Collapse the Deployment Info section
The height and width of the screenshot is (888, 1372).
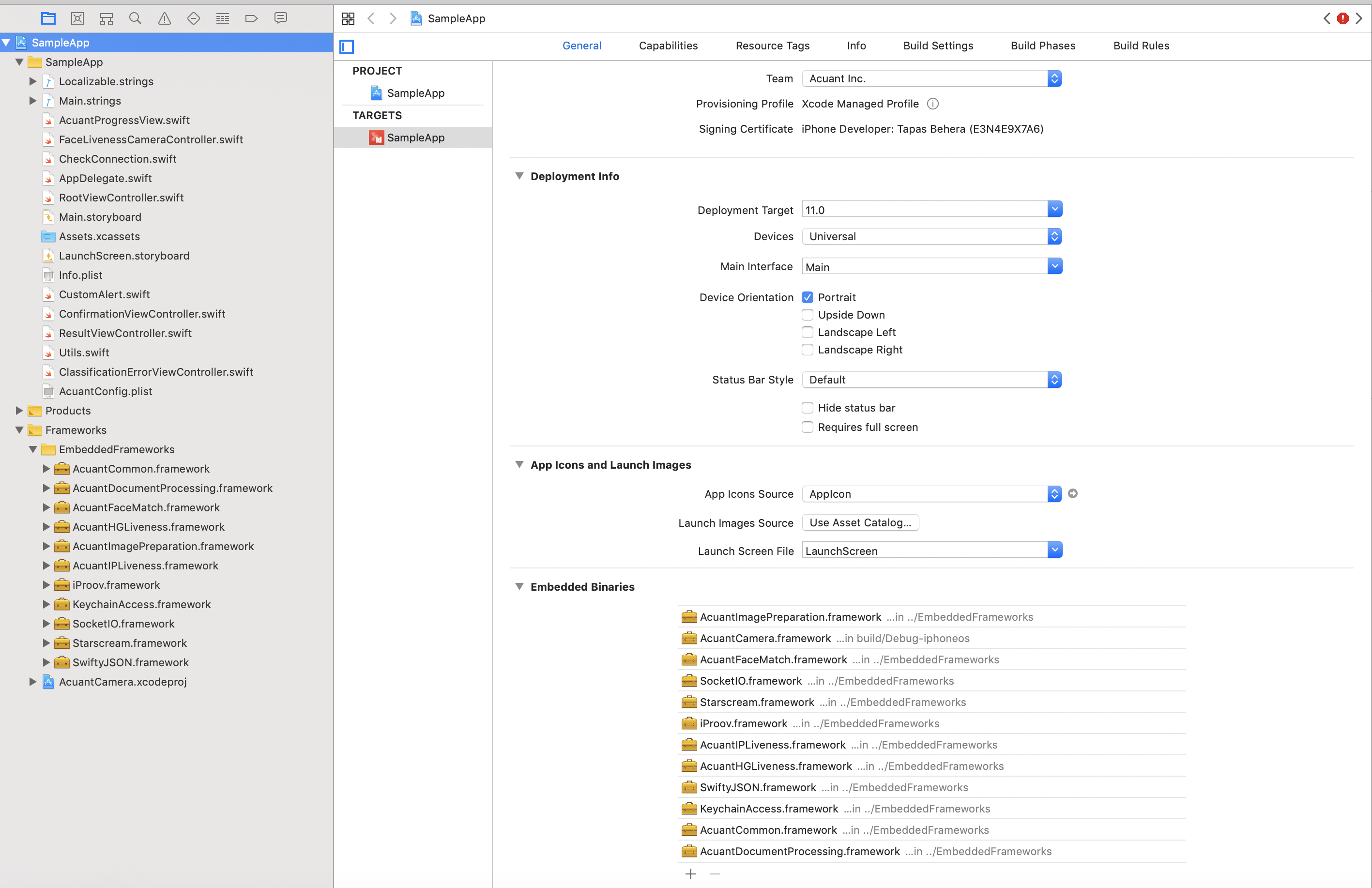519,176
